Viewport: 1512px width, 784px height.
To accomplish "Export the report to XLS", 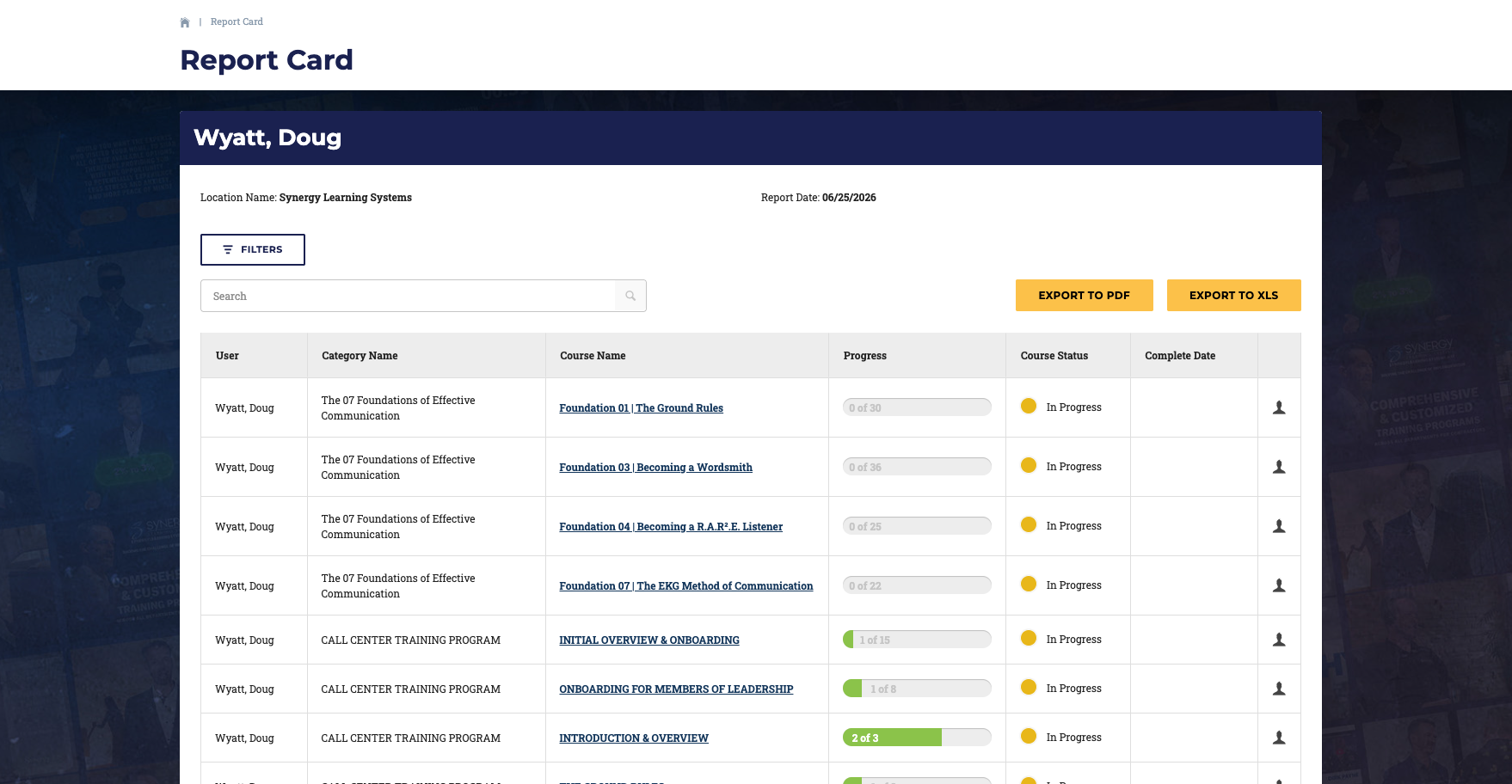I will (x=1233, y=295).
